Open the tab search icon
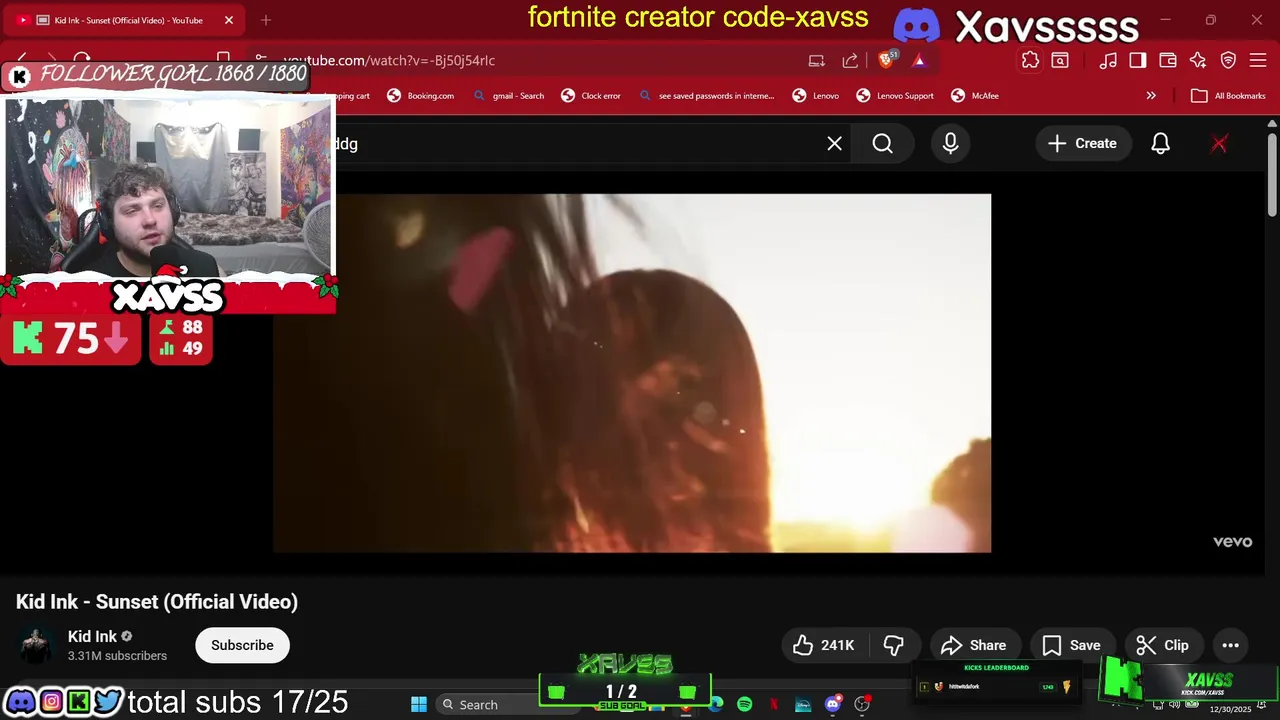This screenshot has height=720, width=1280. pyautogui.click(x=1060, y=60)
